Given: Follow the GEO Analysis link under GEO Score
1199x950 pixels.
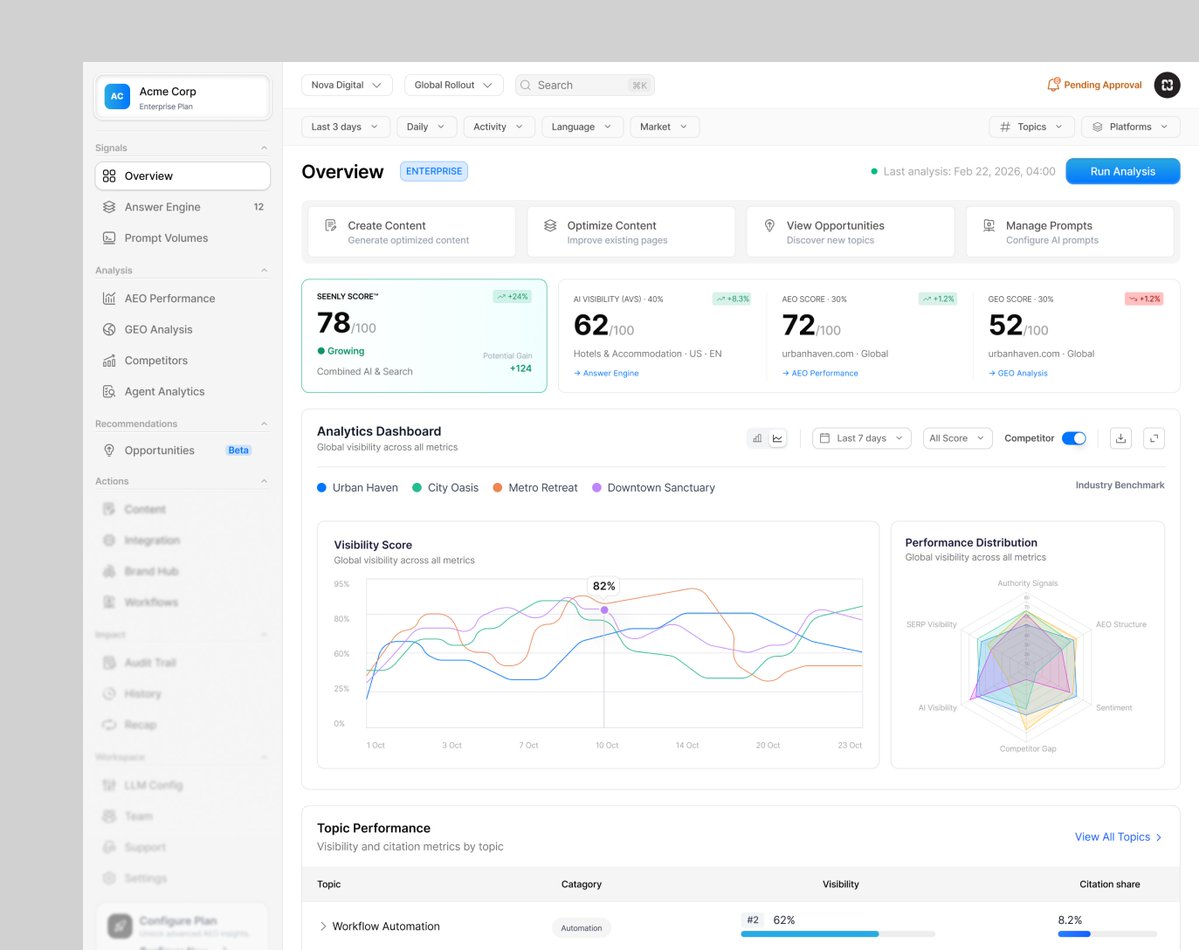Looking at the screenshot, I should (x=1018, y=373).
